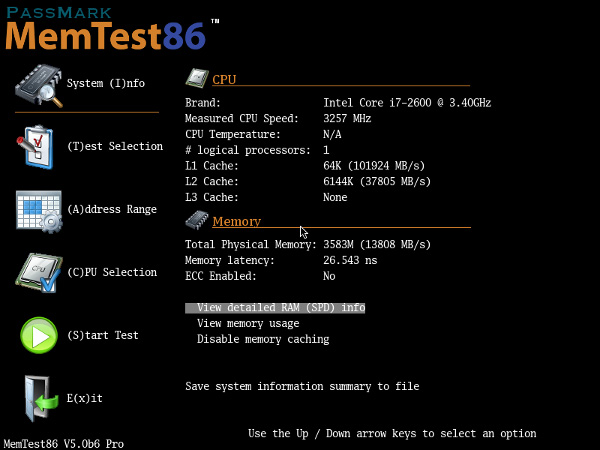
Task: Select the (T)est Selection menu label
Action: pyautogui.click(x=115, y=147)
